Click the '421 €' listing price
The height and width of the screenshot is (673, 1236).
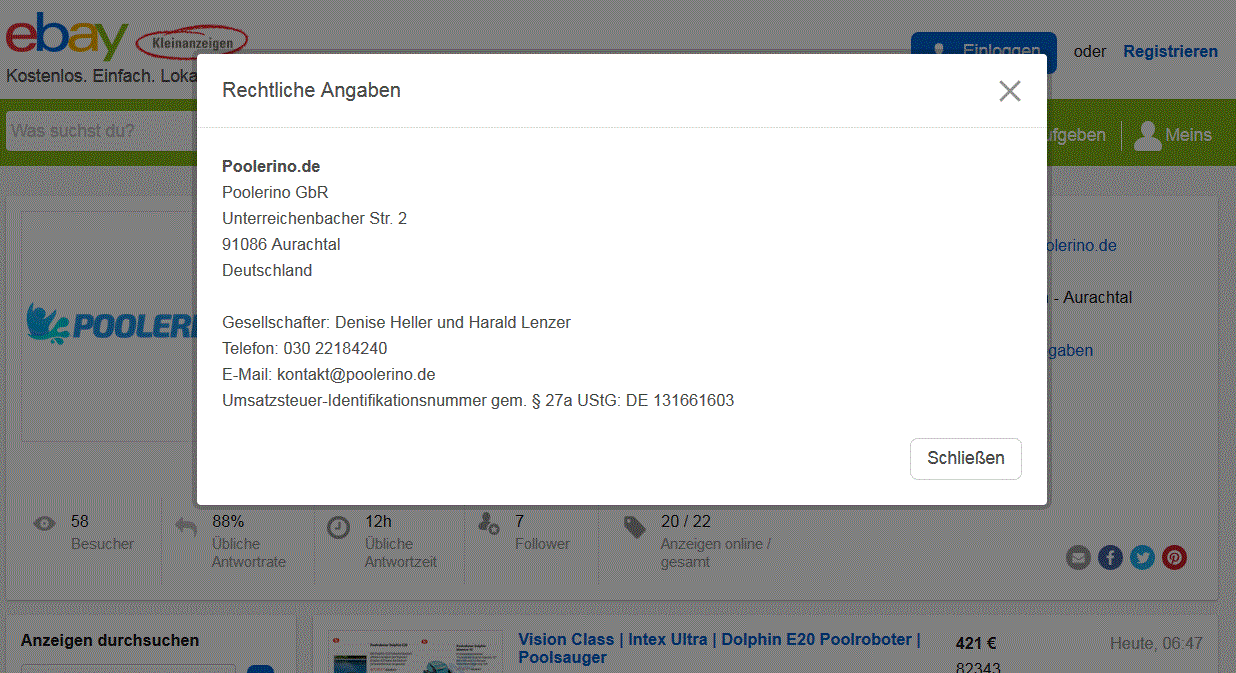(976, 643)
